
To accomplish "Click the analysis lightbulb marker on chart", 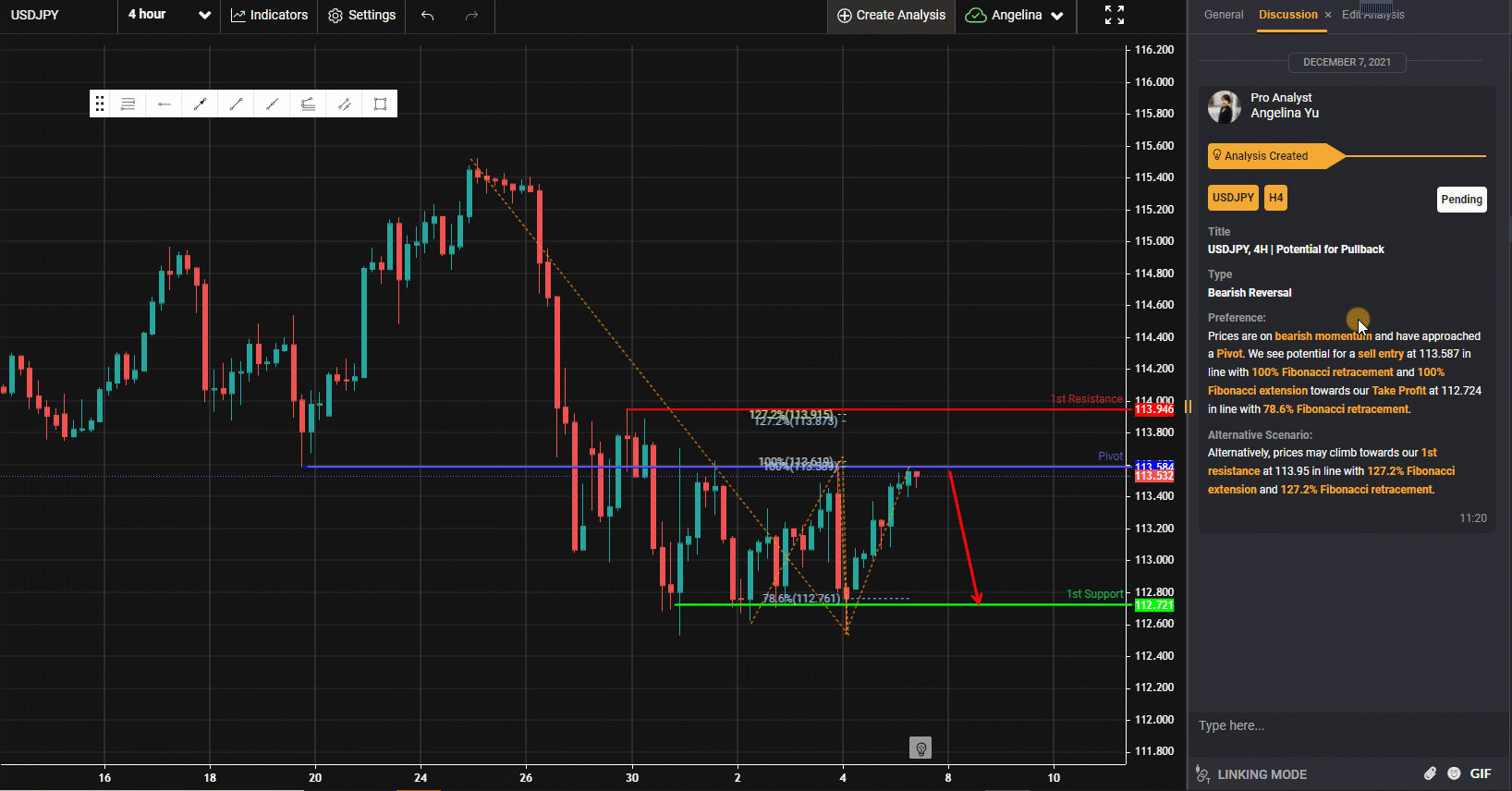I will 920,748.
